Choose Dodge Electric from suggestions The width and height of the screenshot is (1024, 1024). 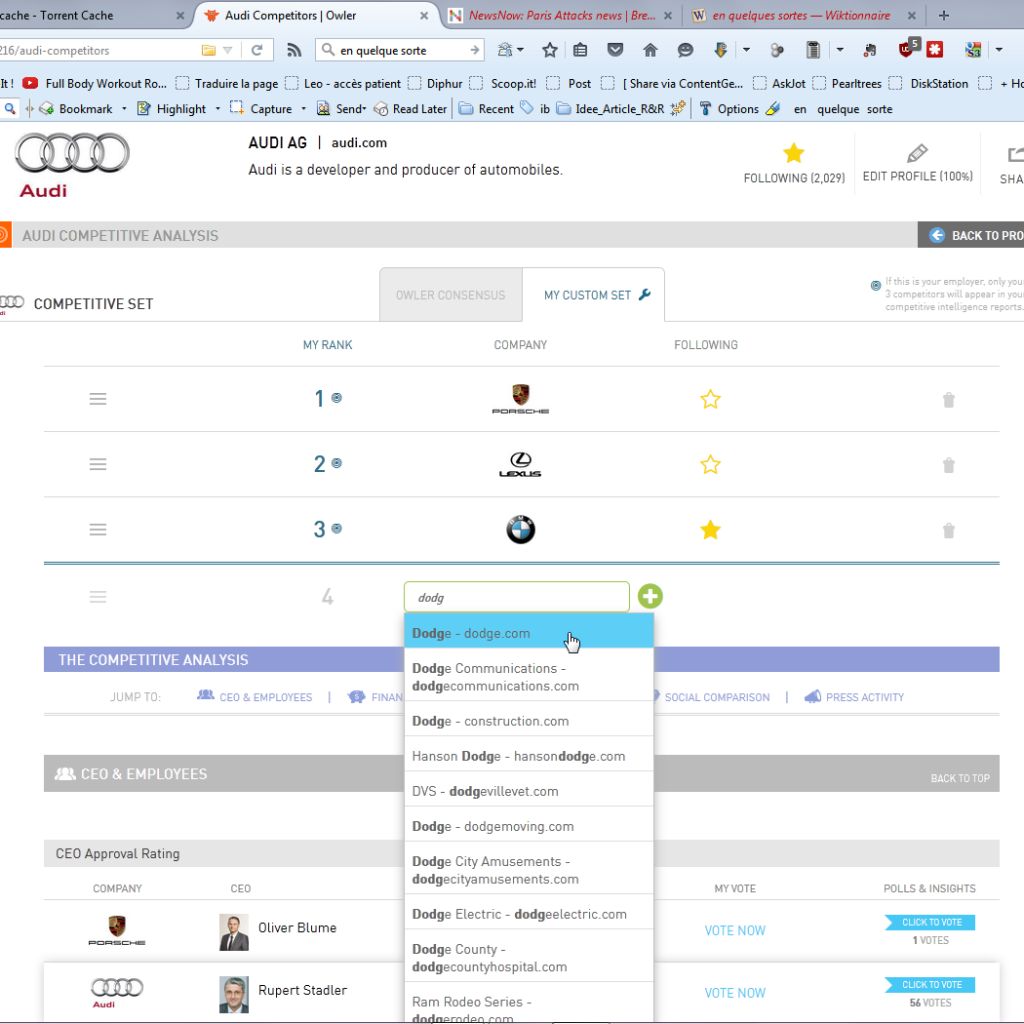click(529, 914)
